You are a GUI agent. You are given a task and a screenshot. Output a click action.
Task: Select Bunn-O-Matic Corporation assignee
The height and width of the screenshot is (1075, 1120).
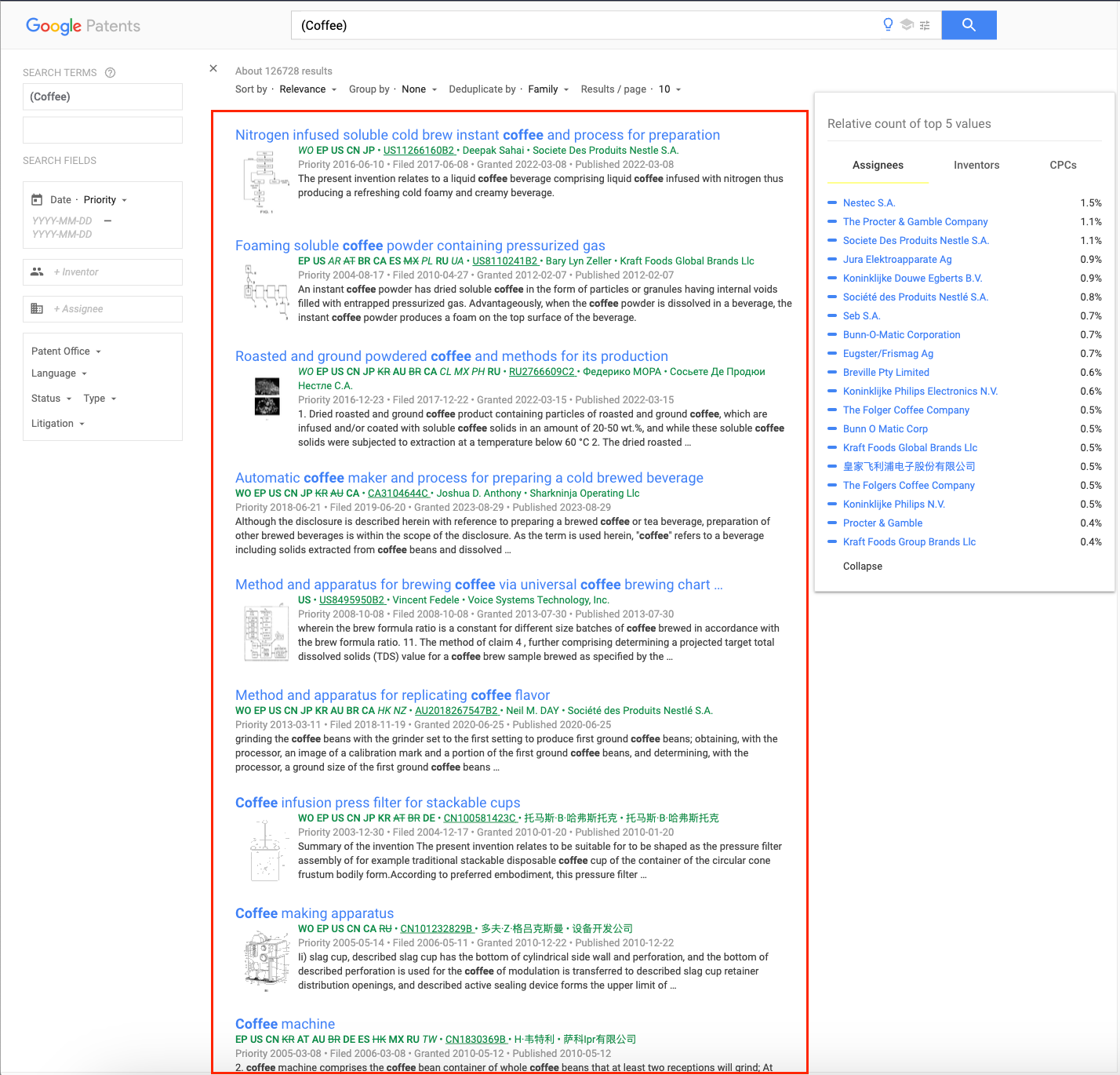(901, 335)
